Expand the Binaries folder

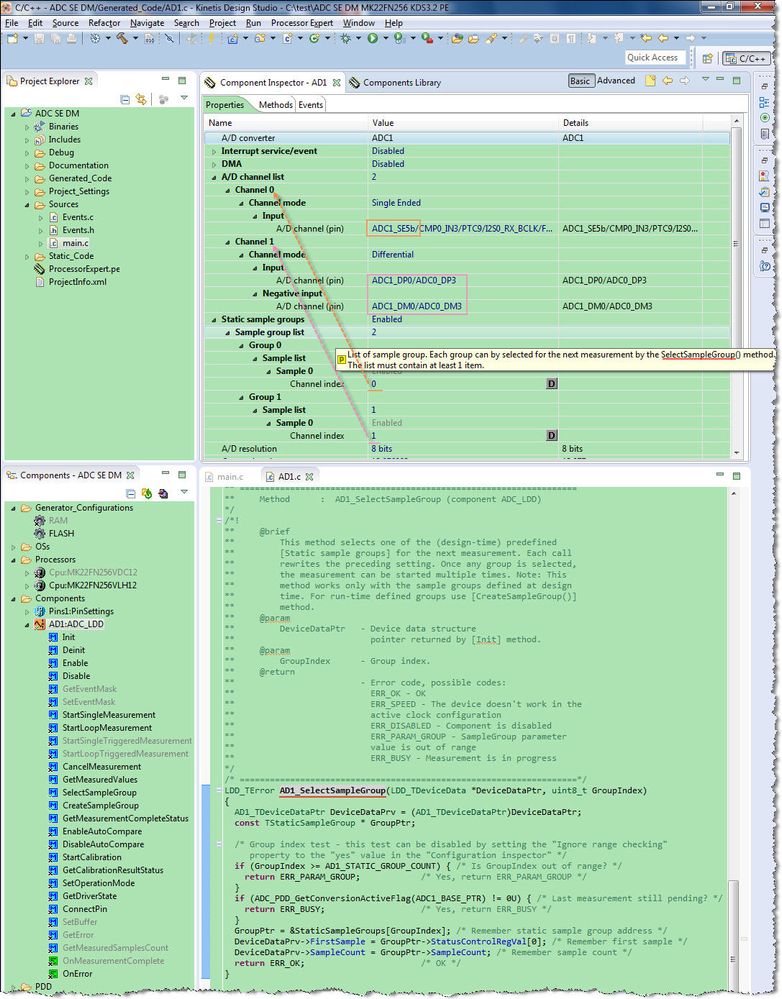point(27,127)
